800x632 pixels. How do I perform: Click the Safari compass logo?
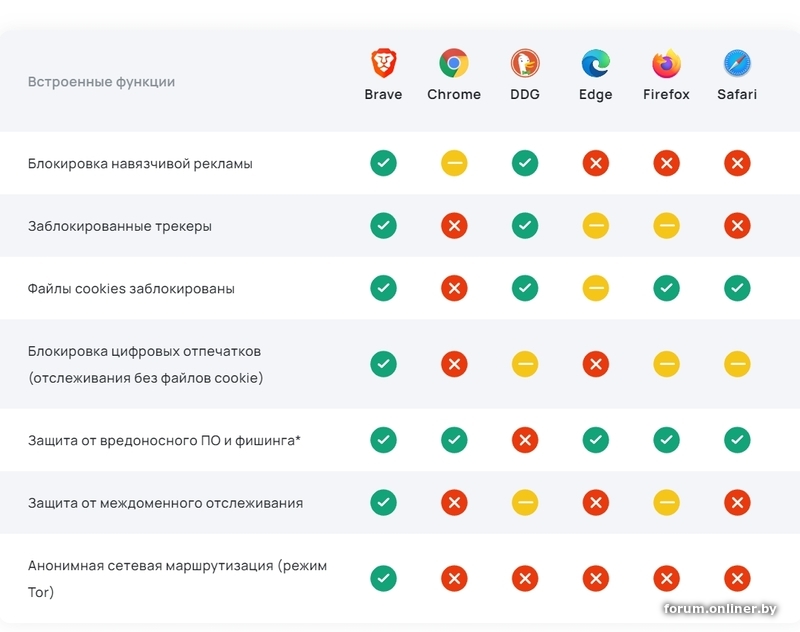(737, 64)
